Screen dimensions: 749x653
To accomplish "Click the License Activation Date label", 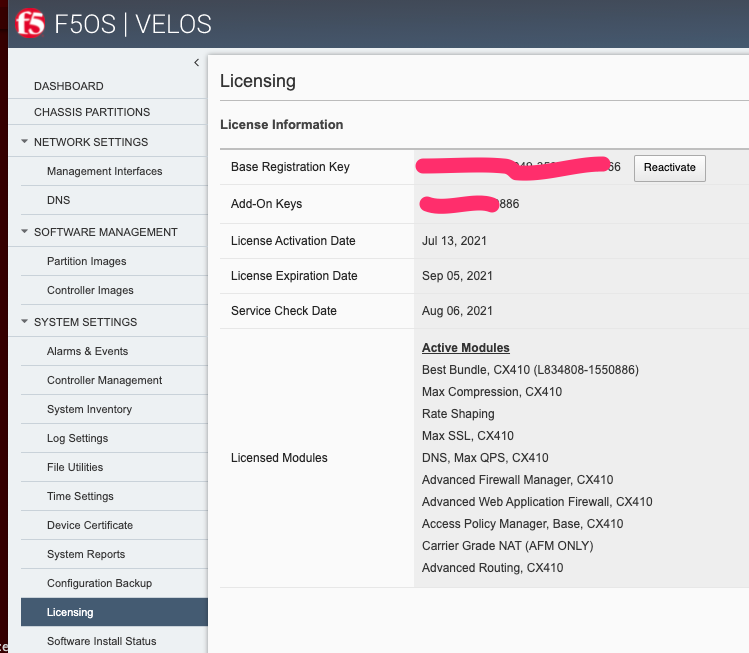I will pos(293,241).
